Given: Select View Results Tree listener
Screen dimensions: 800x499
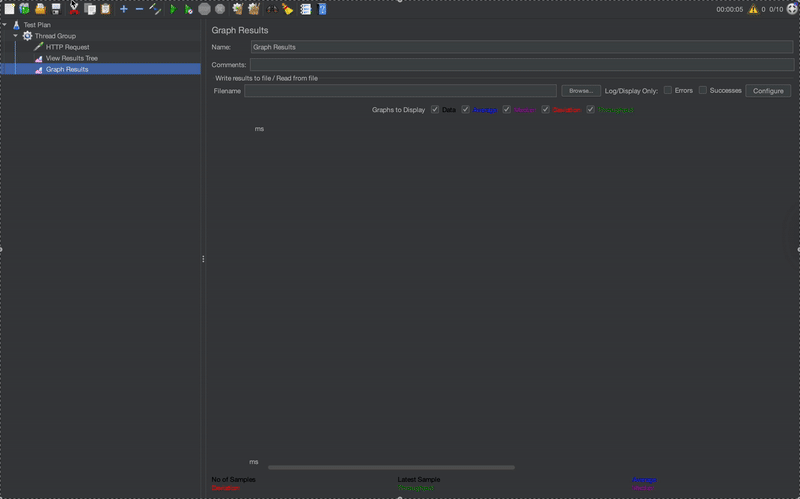Looking at the screenshot, I should pos(71,58).
